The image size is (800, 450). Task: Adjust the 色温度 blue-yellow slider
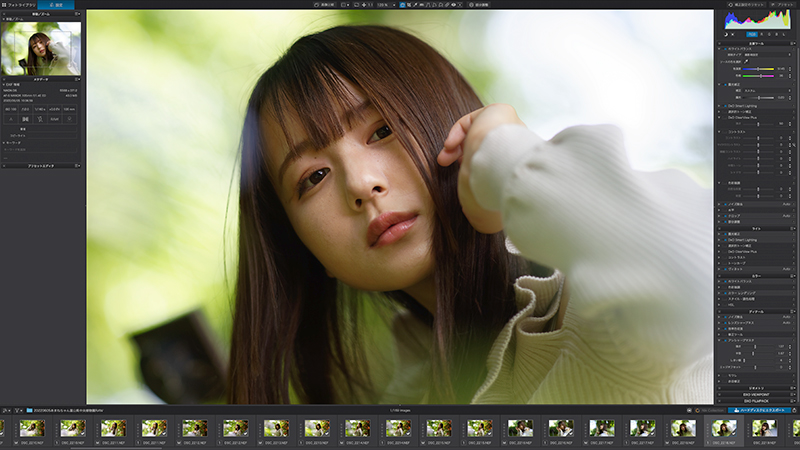click(758, 69)
